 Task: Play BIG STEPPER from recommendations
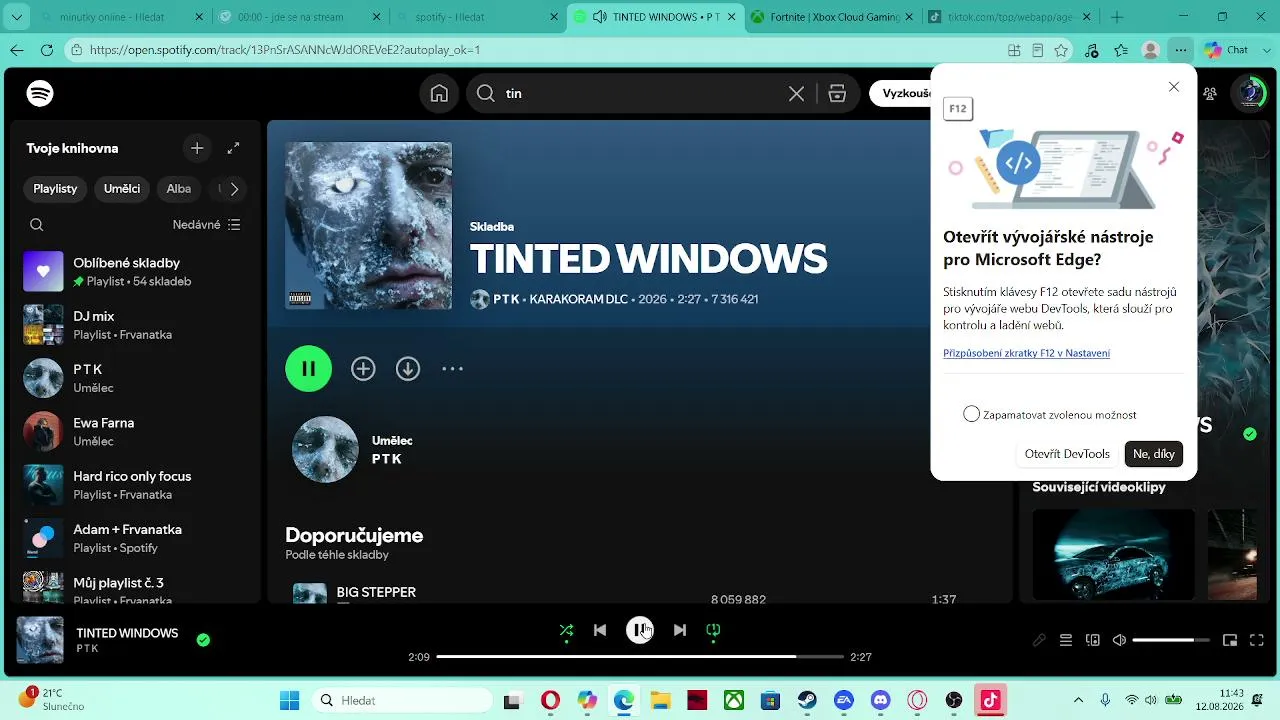click(x=309, y=595)
